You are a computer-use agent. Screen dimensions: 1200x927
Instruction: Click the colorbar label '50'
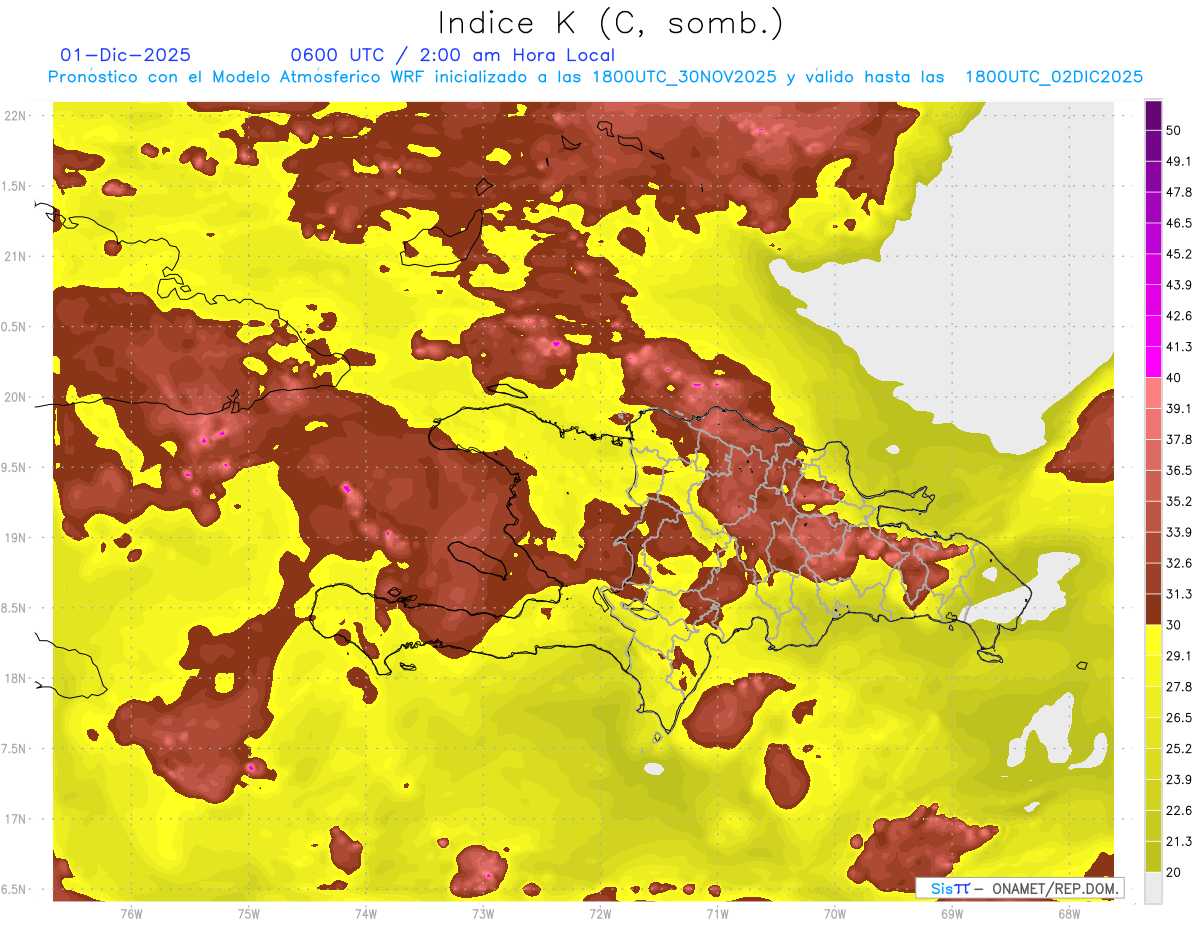coord(1175,130)
